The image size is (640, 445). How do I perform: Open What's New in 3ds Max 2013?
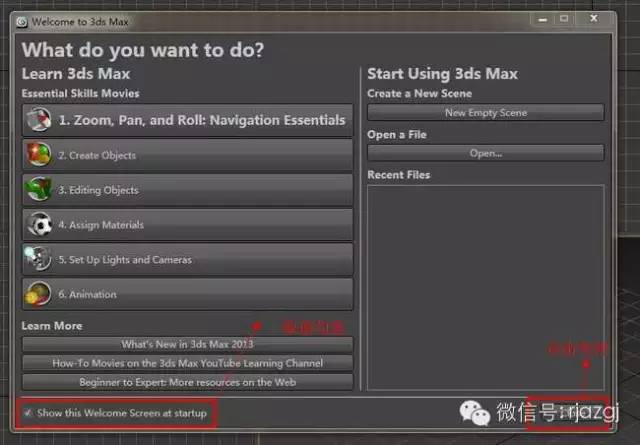[187, 344]
